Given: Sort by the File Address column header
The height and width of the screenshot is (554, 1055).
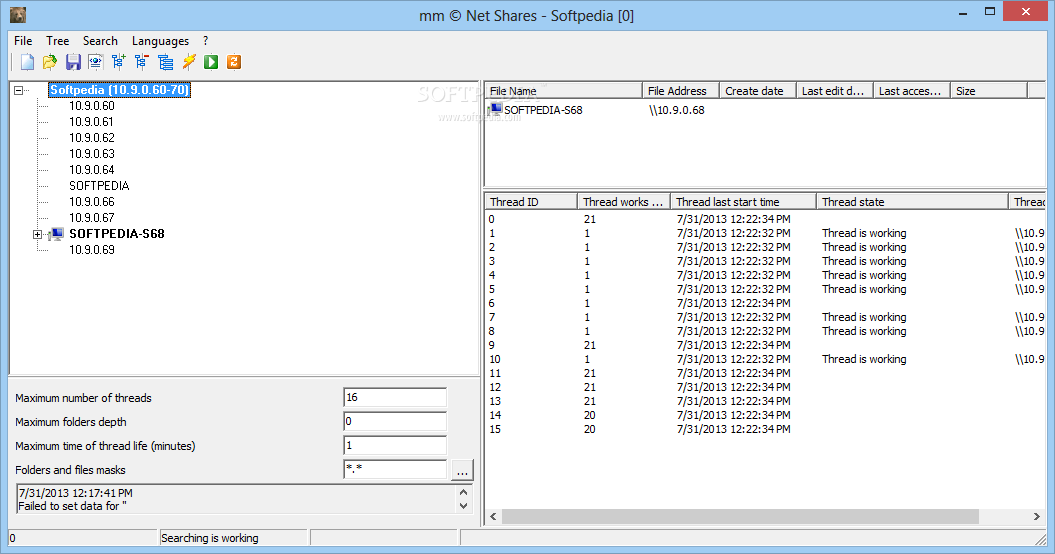Looking at the screenshot, I should click(x=680, y=91).
